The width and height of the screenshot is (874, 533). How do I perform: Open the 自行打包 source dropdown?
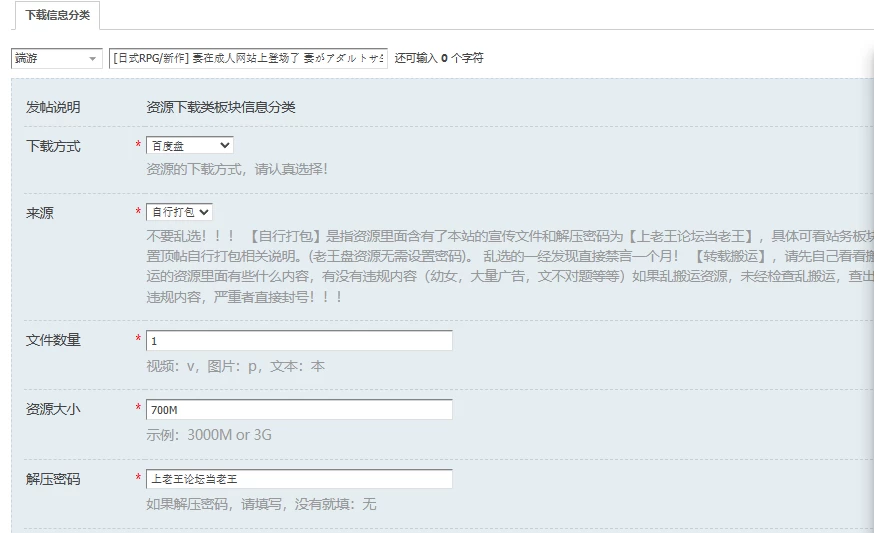coord(179,212)
